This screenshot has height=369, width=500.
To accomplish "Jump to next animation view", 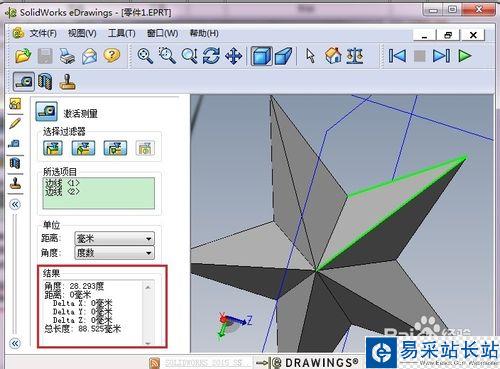I will coord(441,56).
